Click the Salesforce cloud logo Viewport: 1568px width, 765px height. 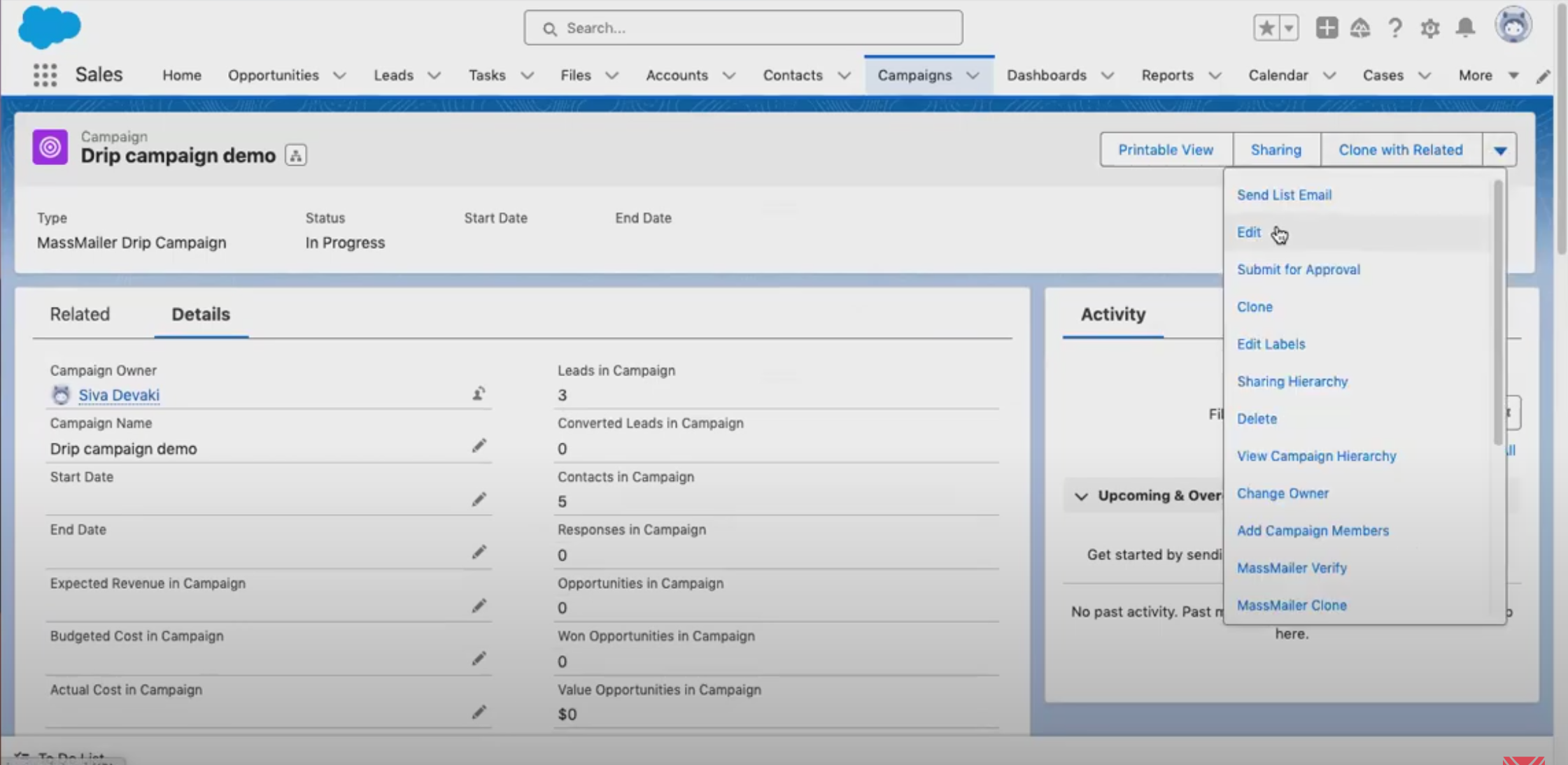50,27
